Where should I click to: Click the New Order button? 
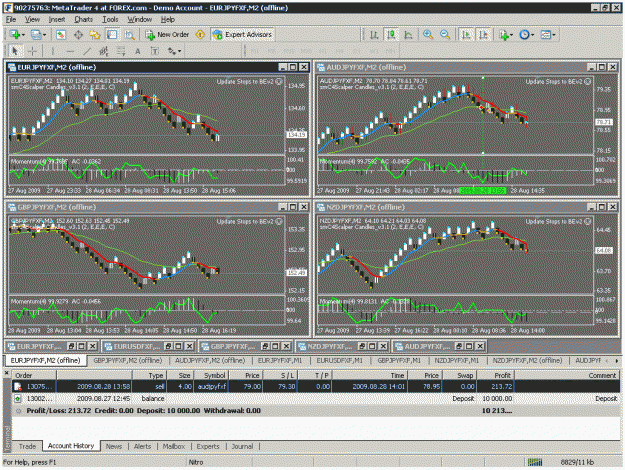click(x=167, y=35)
